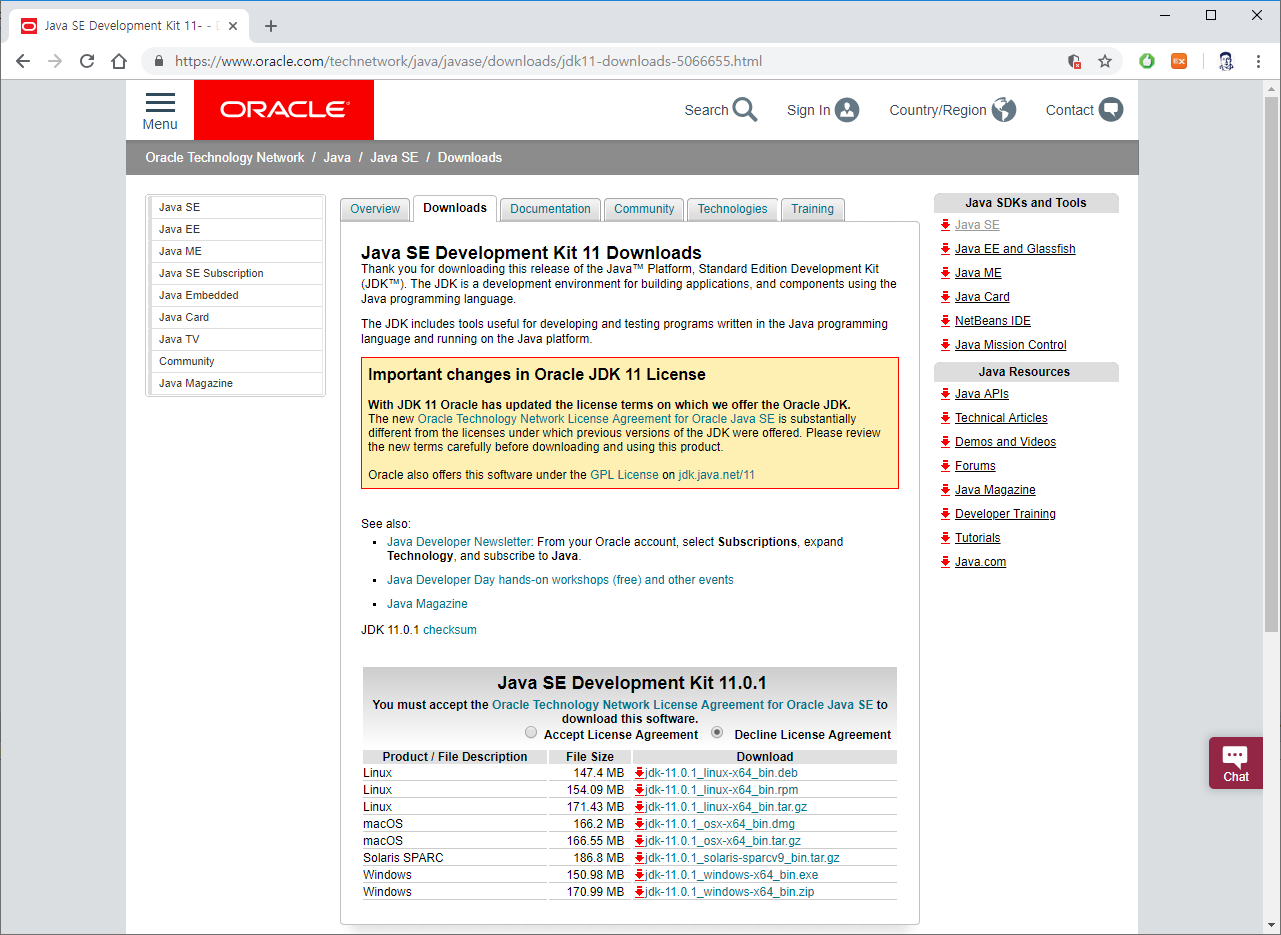This screenshot has width=1281, height=935.
Task: Click the orange EX extension icon
Action: click(1179, 61)
